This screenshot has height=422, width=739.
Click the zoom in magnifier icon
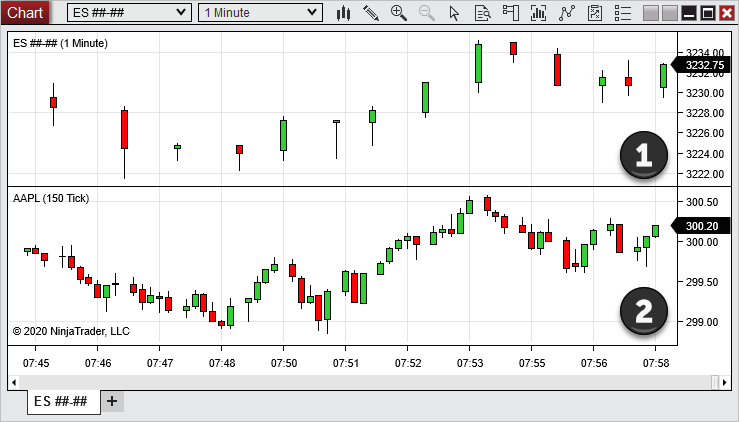coord(399,13)
